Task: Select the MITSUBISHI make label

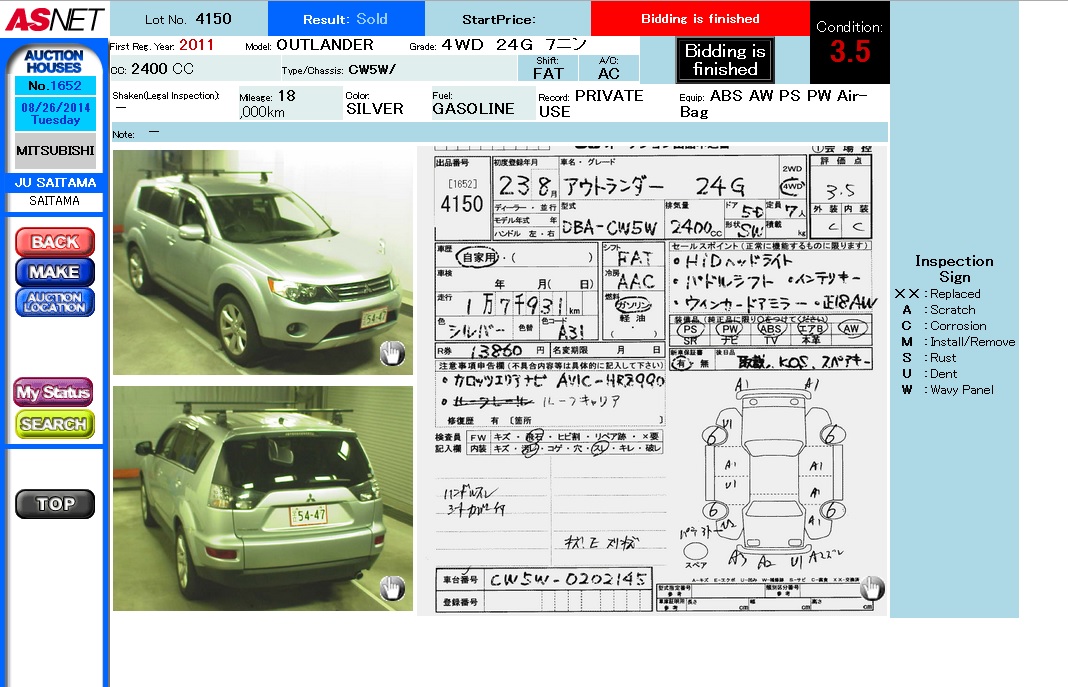Action: pyautogui.click(x=55, y=151)
